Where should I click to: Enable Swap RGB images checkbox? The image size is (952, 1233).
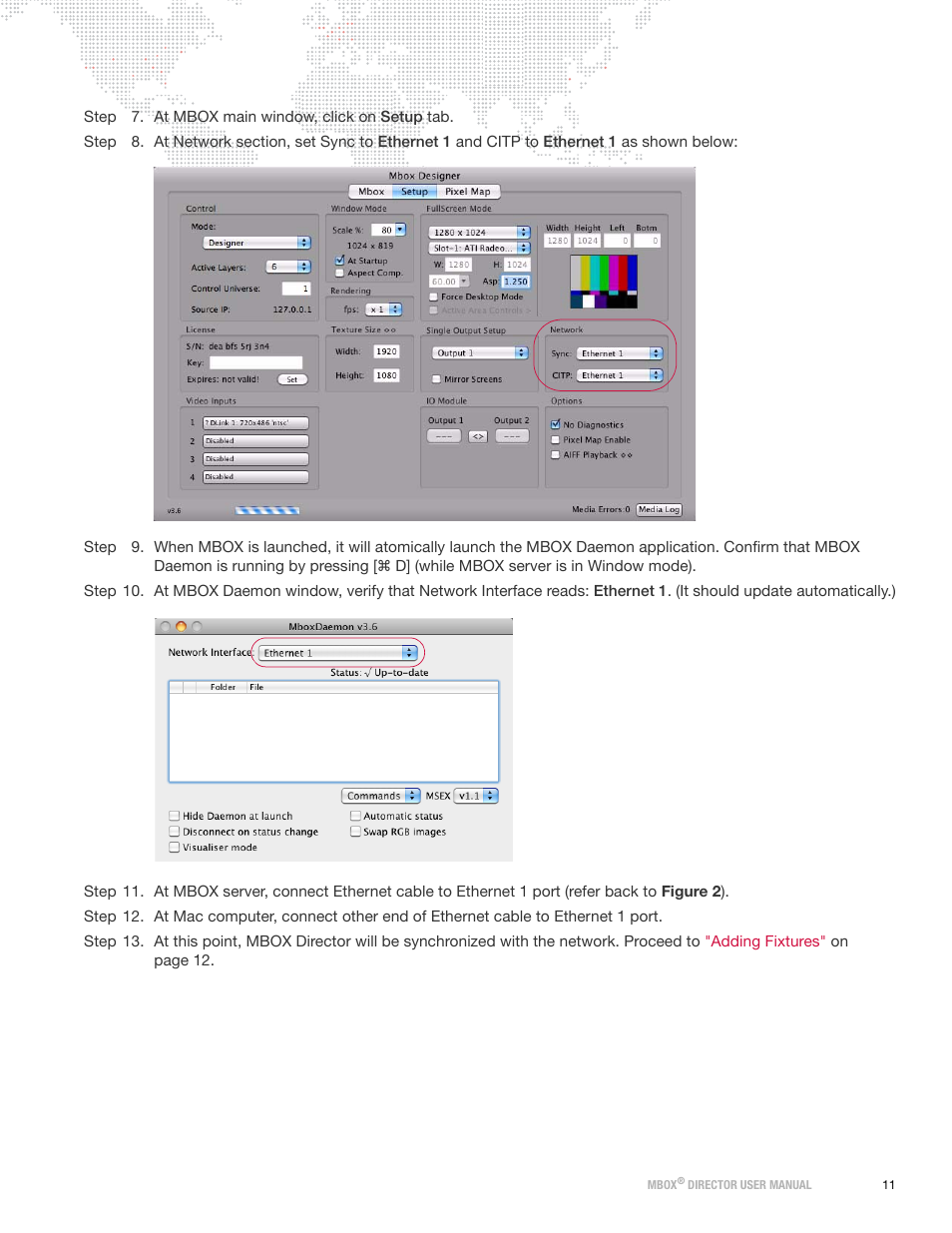(x=355, y=831)
